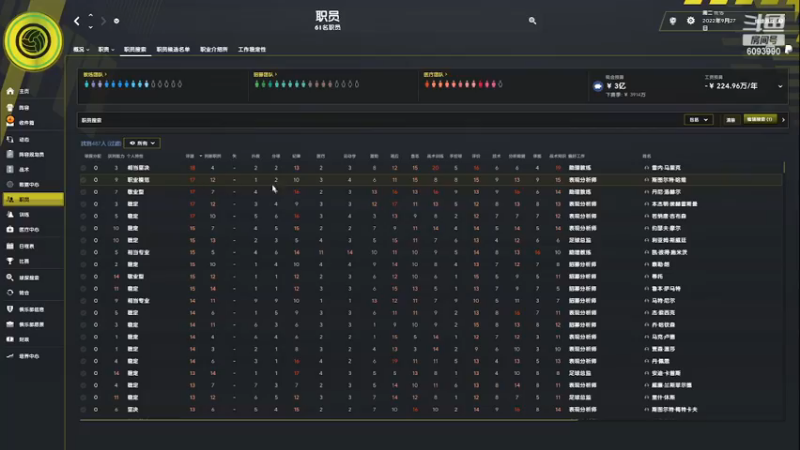Open the Scouting magnifier sidebar item

[33, 278]
